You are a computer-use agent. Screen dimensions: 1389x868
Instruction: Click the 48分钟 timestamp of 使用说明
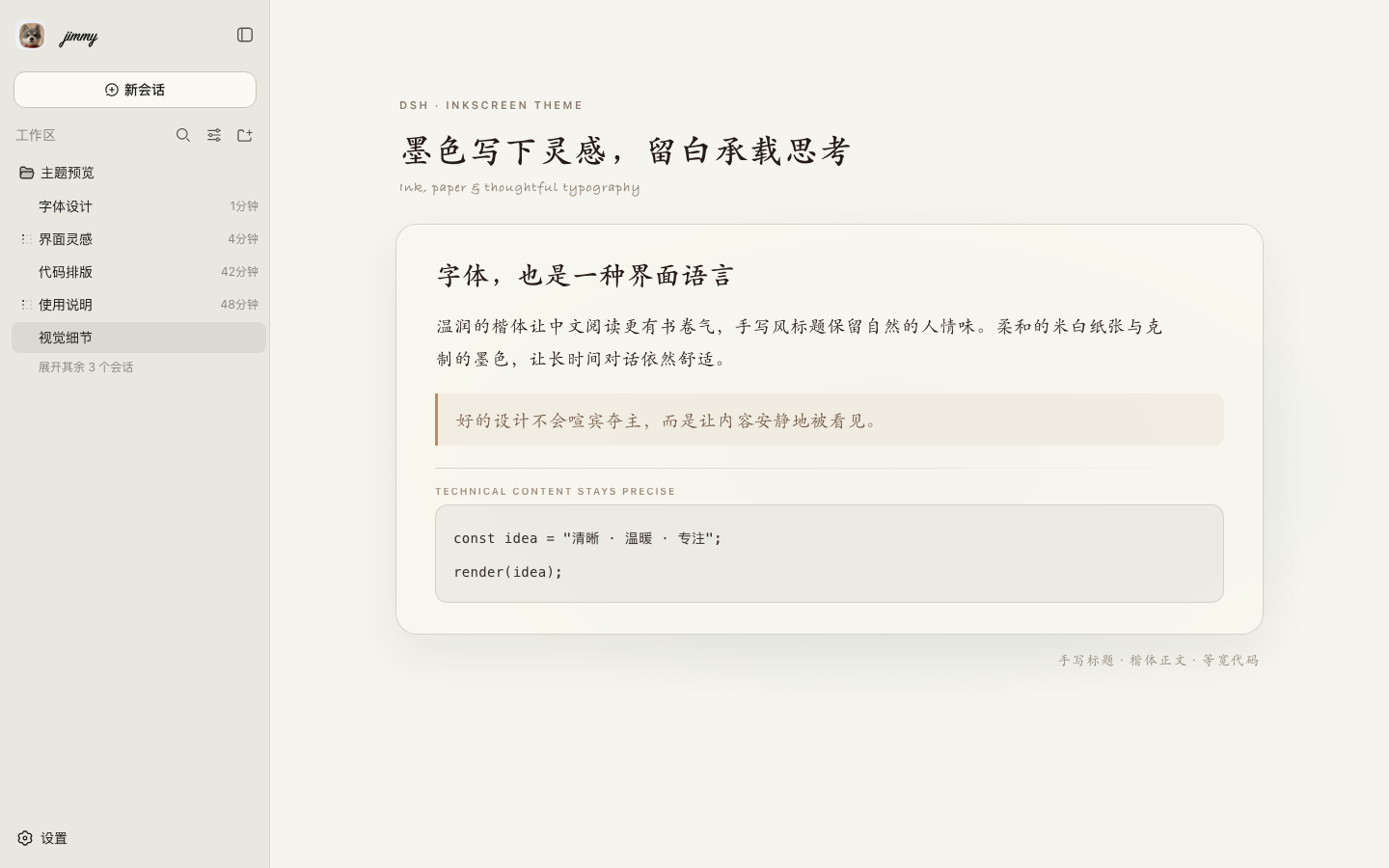[239, 305]
